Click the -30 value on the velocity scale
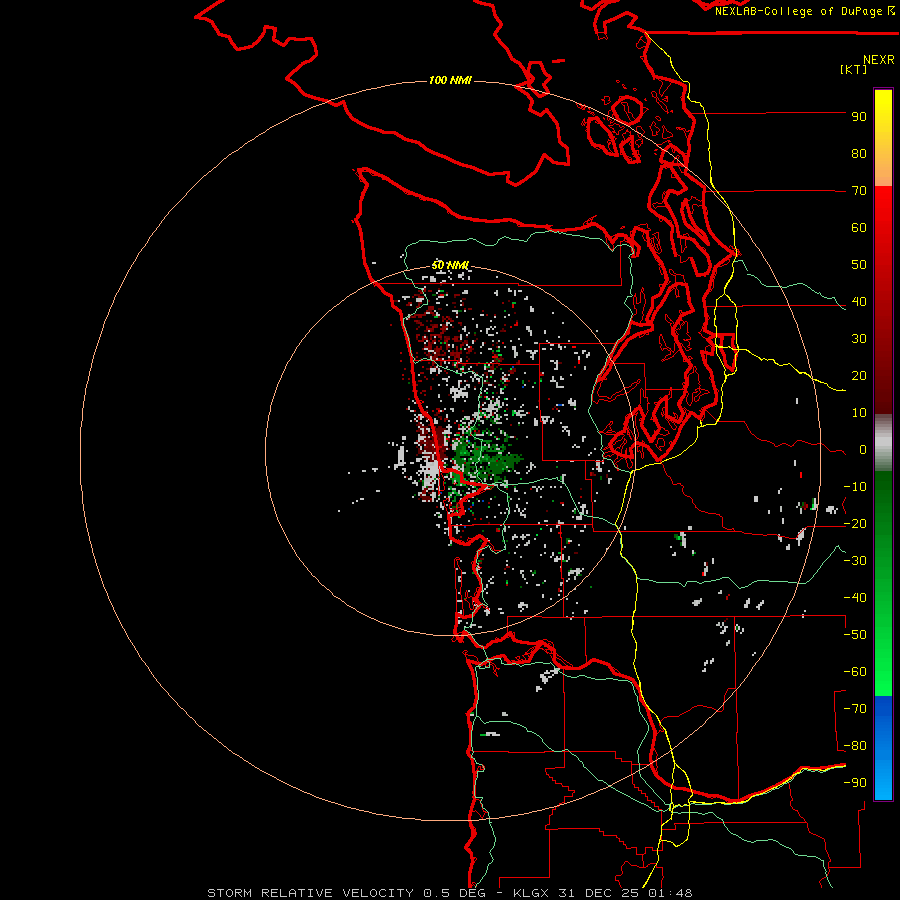 (855, 561)
